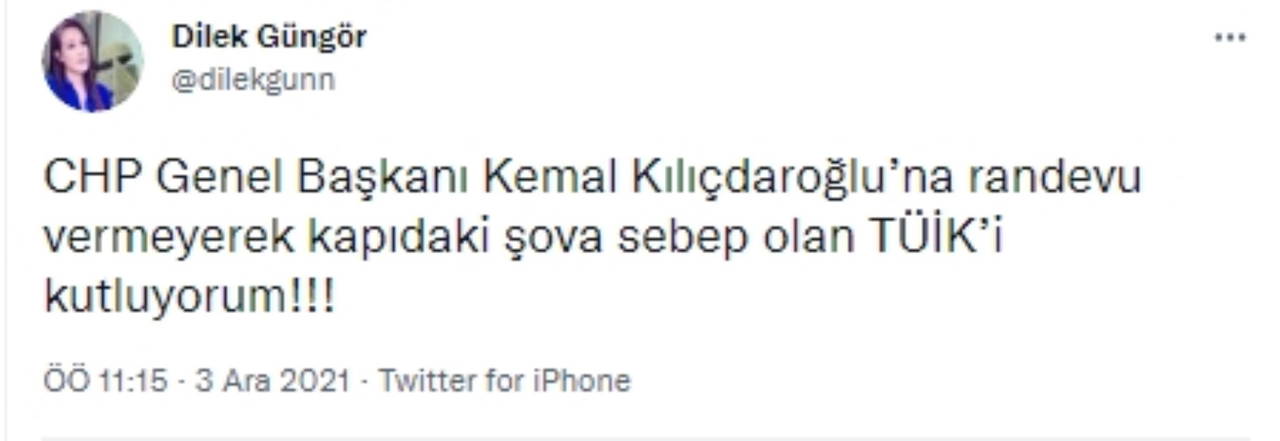The height and width of the screenshot is (441, 1280).
Task: Open the three-dot more options menu
Action: tap(1230, 37)
